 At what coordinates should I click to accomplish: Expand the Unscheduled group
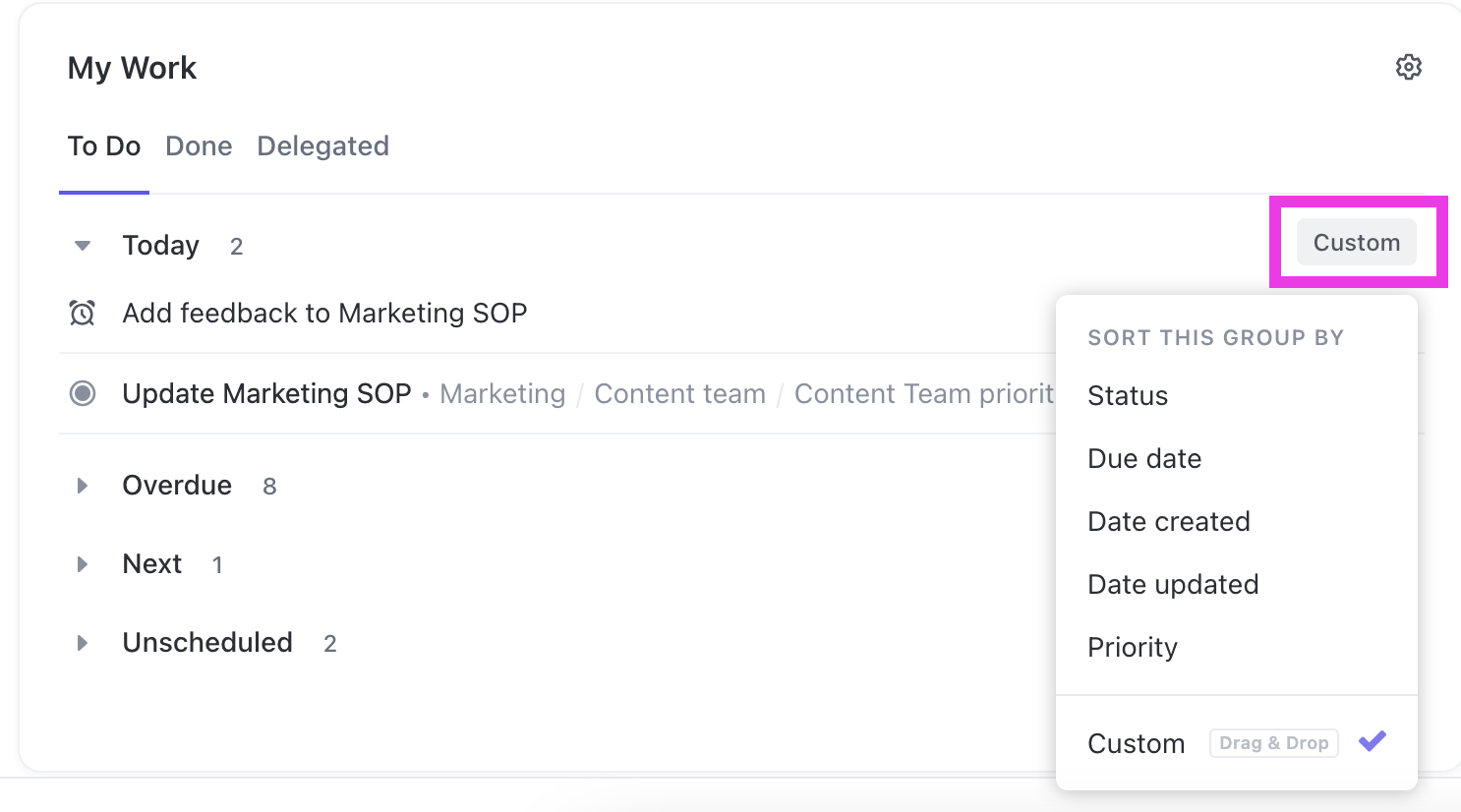83,643
